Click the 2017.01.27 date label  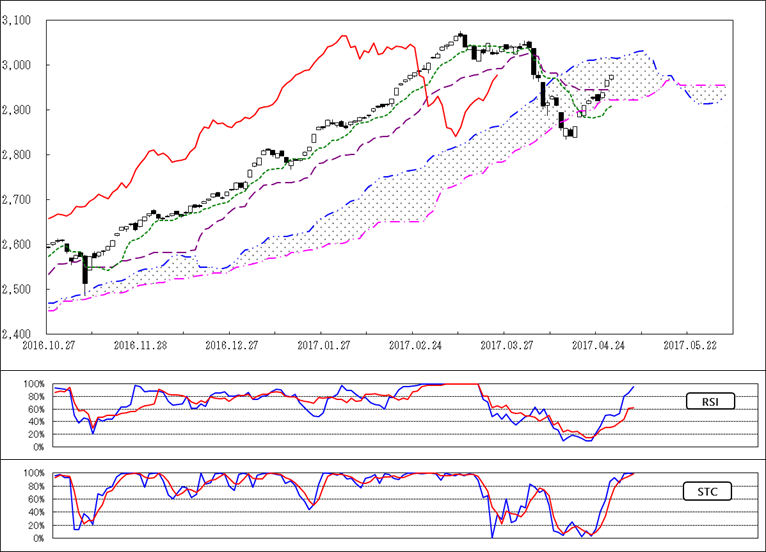coord(322,344)
